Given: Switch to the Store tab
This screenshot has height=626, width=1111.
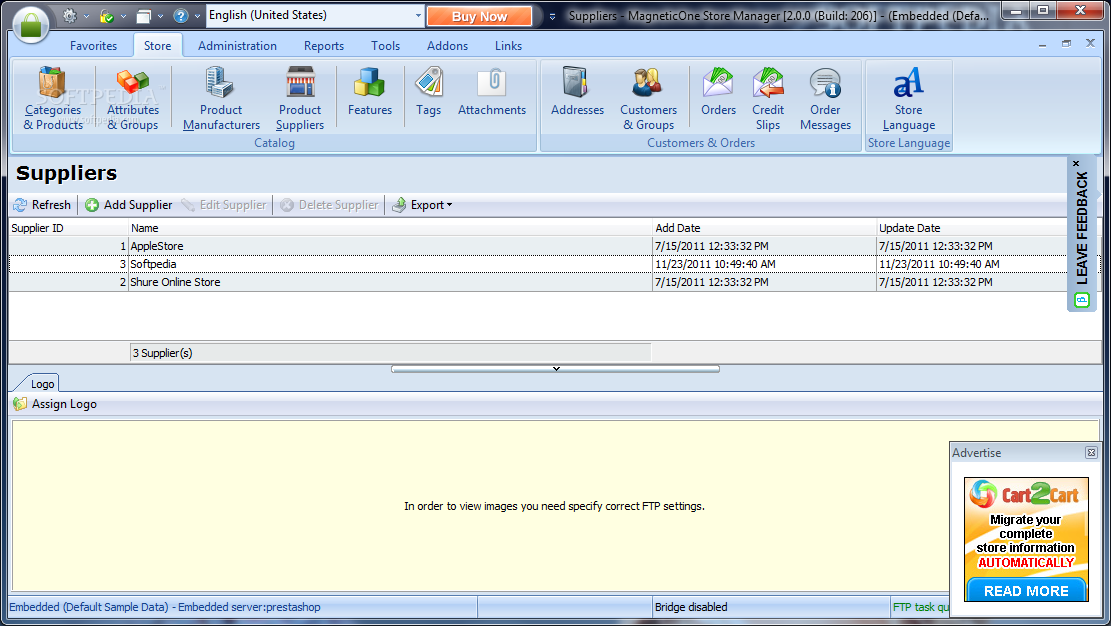Looking at the screenshot, I should (x=157, y=45).
